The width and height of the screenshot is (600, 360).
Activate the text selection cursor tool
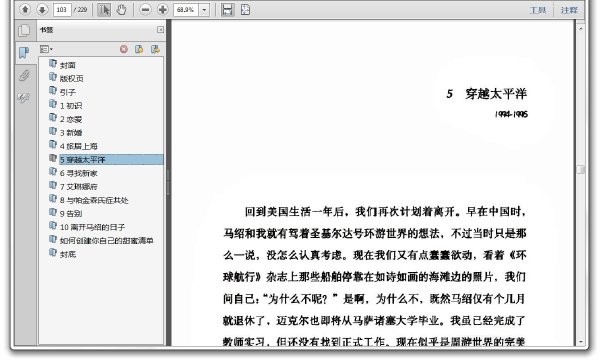coord(104,10)
